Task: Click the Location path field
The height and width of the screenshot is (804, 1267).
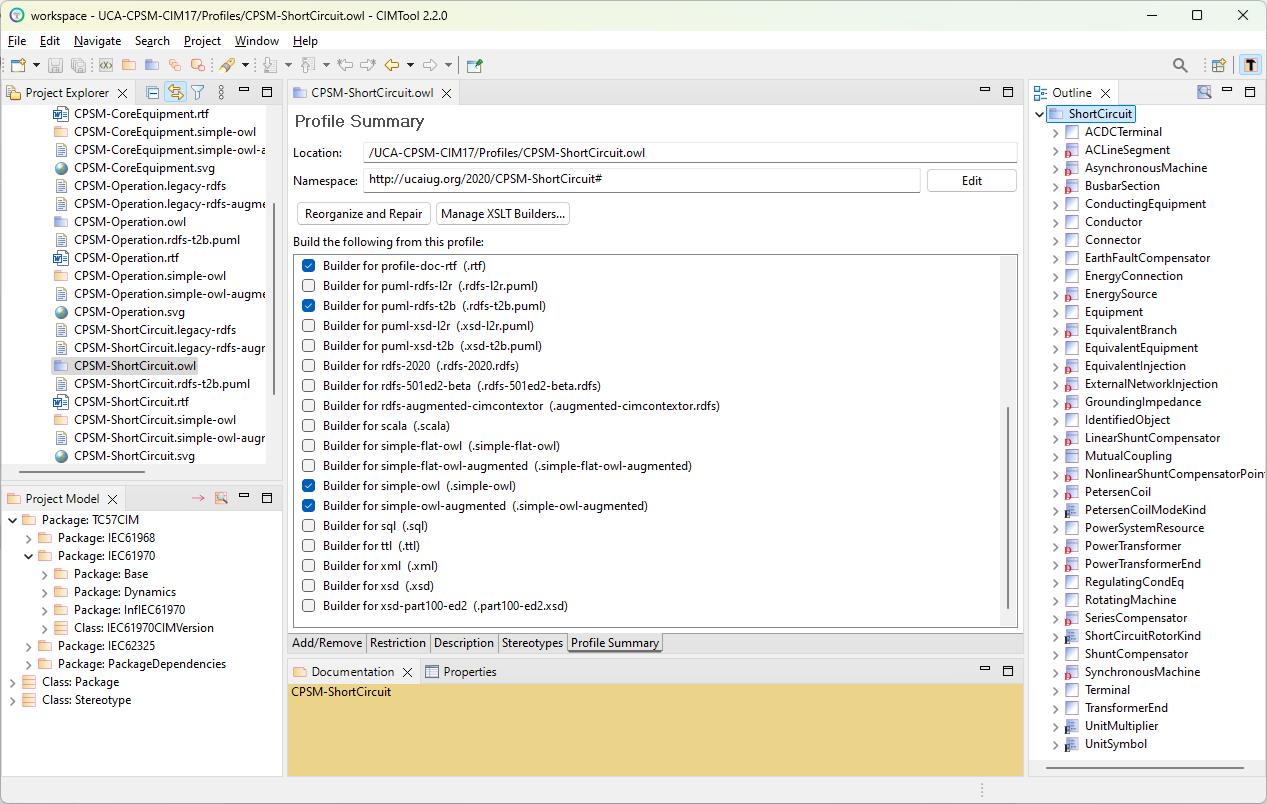Action: point(690,153)
